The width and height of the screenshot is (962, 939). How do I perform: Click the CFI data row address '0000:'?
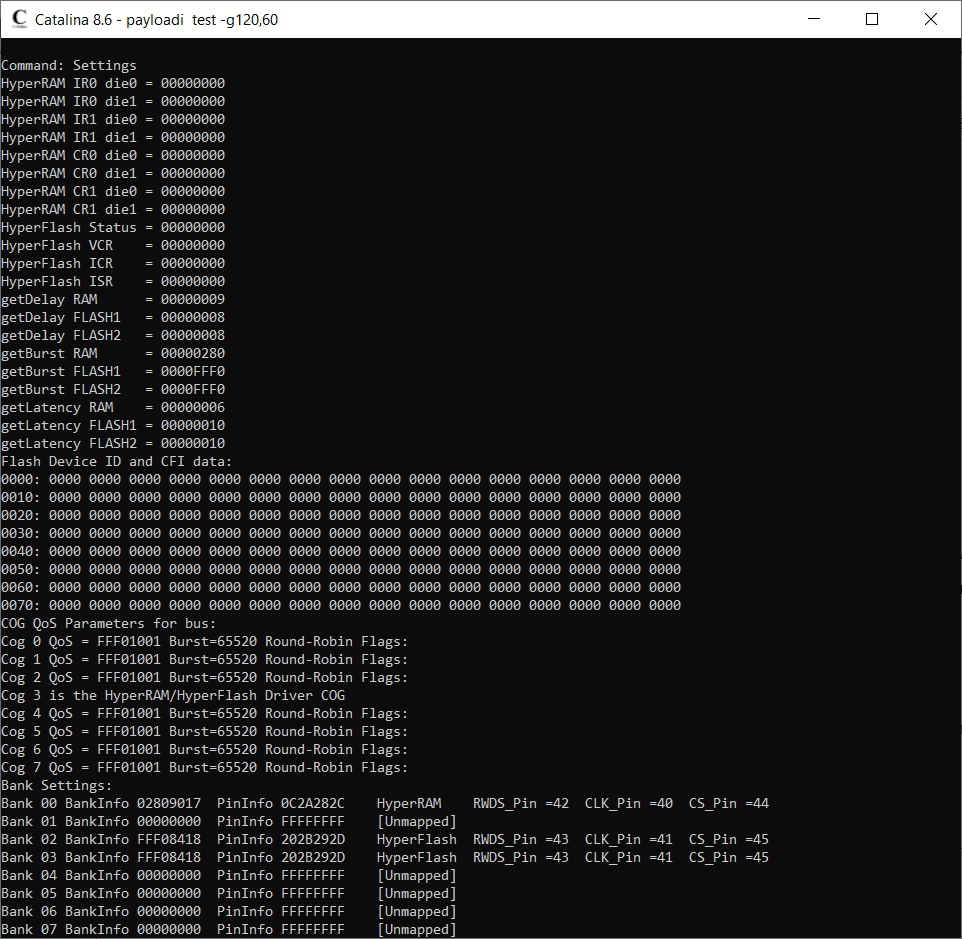coord(21,479)
